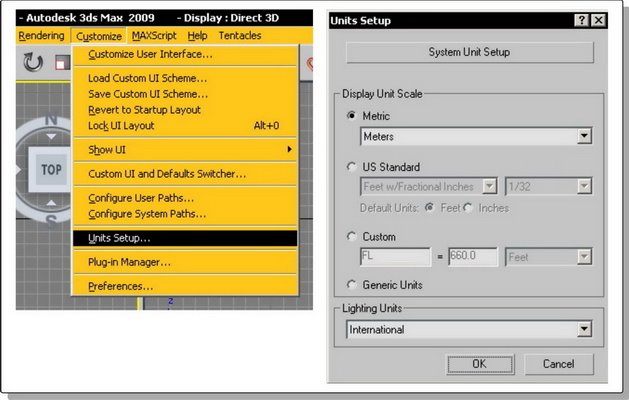Cancel the Units Setup dialog
Screen dimensions: 629x400
pos(558,364)
